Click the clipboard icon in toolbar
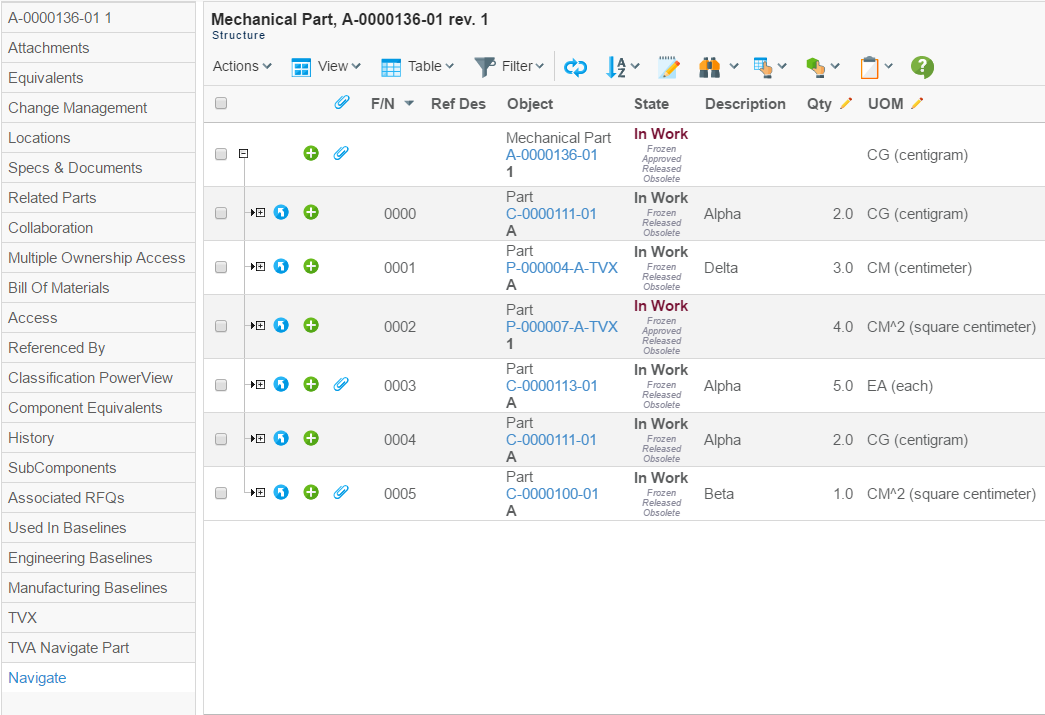This screenshot has height=715, width=1045. [x=869, y=67]
